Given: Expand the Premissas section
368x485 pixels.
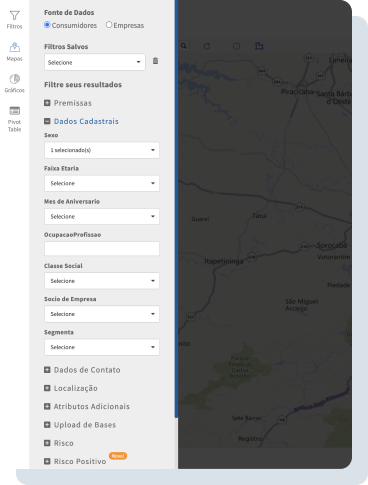Looking at the screenshot, I should [x=68, y=103].
